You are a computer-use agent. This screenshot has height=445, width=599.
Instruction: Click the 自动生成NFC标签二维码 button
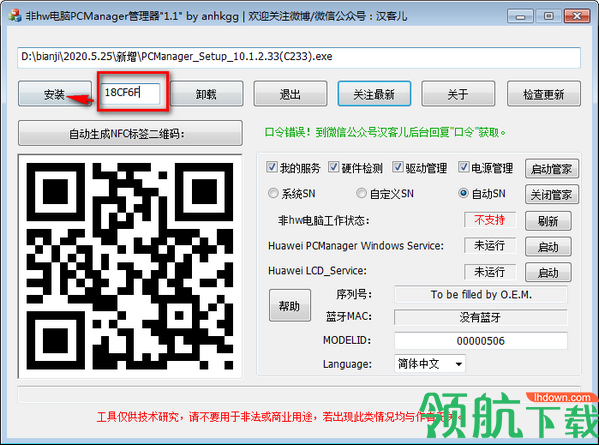click(x=130, y=133)
